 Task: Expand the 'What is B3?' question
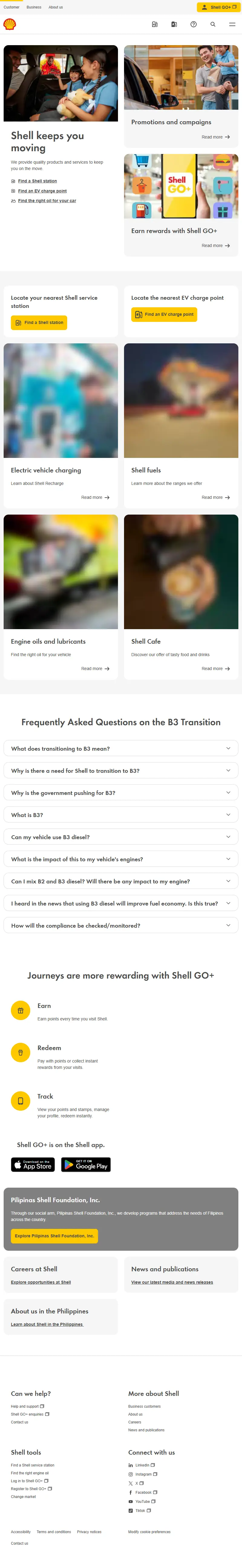[121, 814]
